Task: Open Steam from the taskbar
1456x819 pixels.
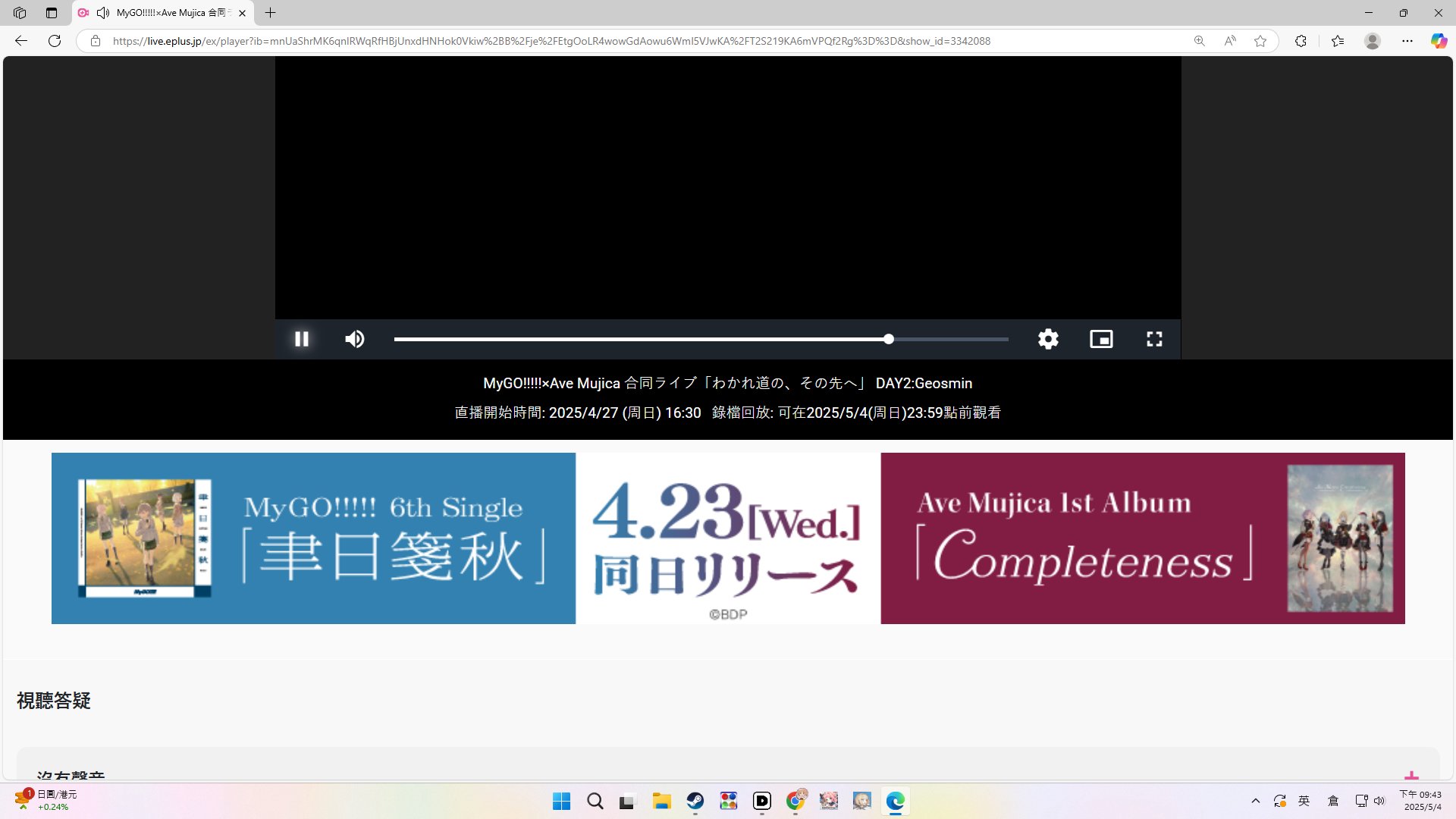Action: pos(695,801)
